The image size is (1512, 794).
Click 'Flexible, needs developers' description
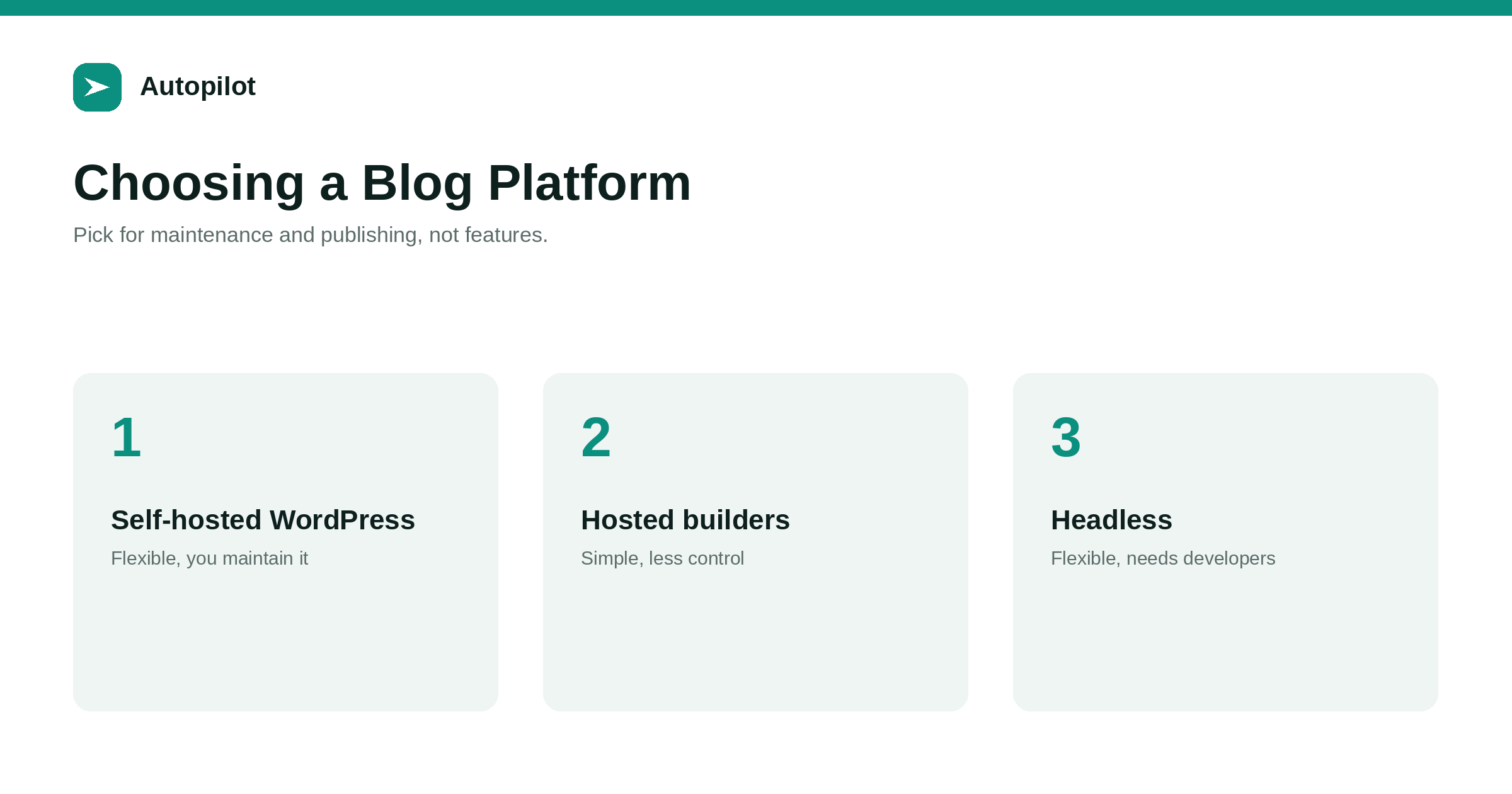tap(1163, 558)
